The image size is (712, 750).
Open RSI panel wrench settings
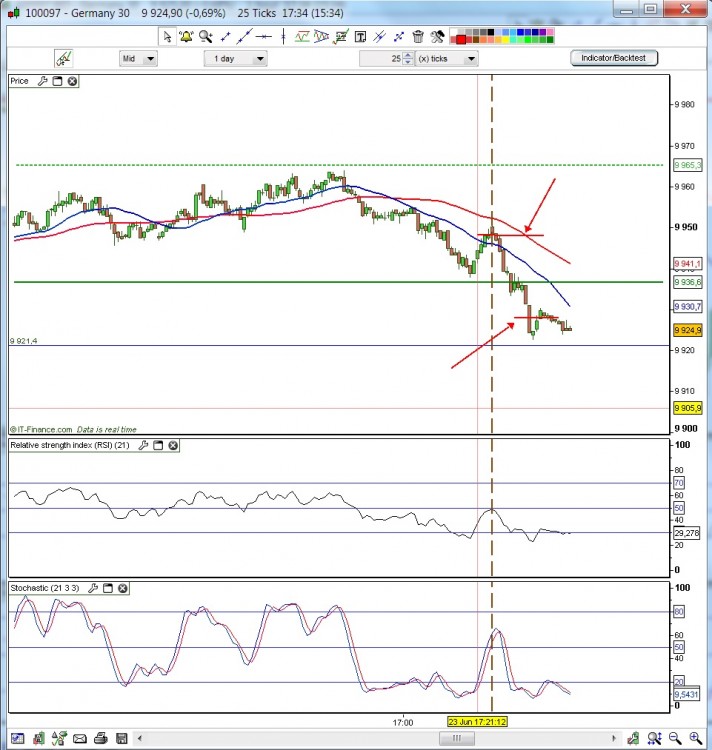click(143, 445)
